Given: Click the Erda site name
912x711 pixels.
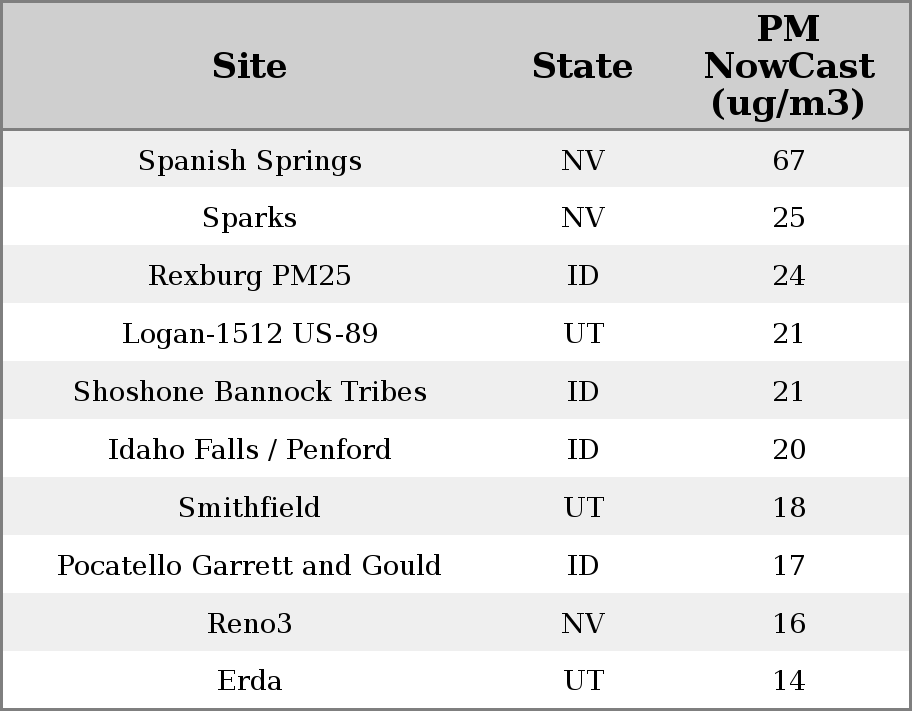Looking at the screenshot, I should 249,681.
